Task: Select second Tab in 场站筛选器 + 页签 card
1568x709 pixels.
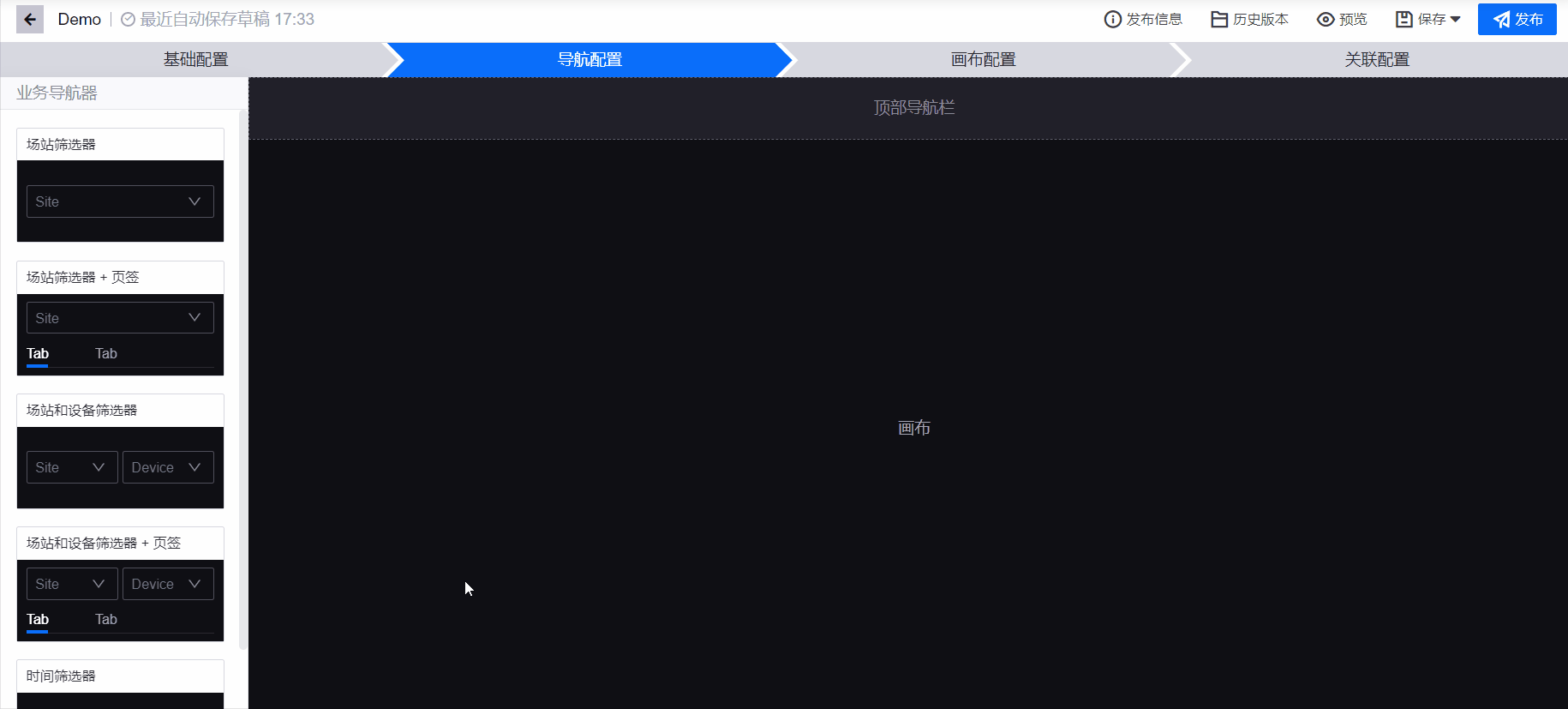Action: click(x=106, y=353)
